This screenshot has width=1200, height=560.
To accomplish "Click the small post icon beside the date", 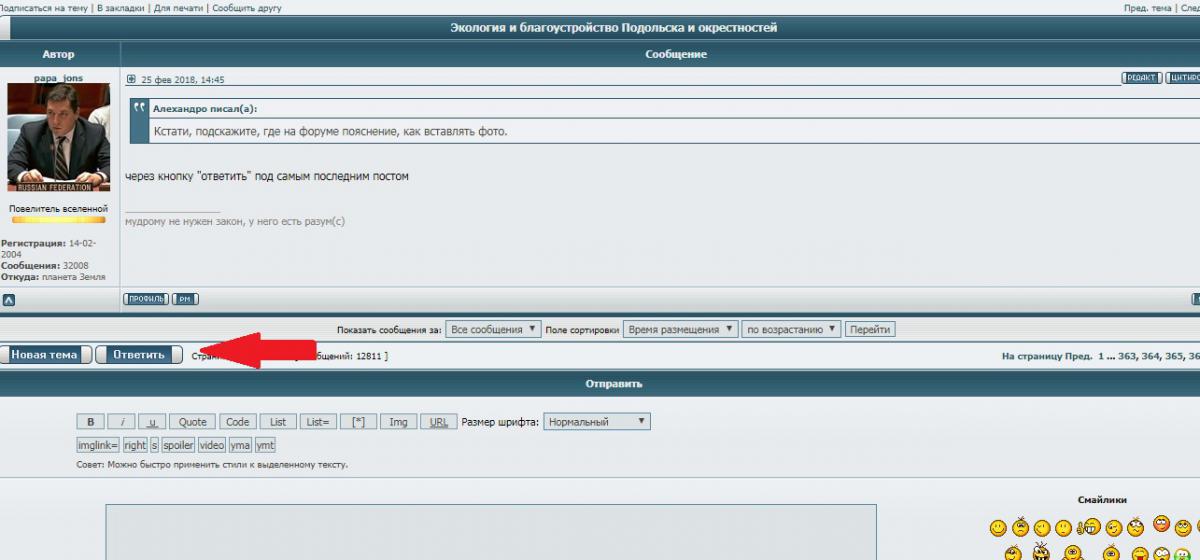I will pyautogui.click(x=131, y=79).
